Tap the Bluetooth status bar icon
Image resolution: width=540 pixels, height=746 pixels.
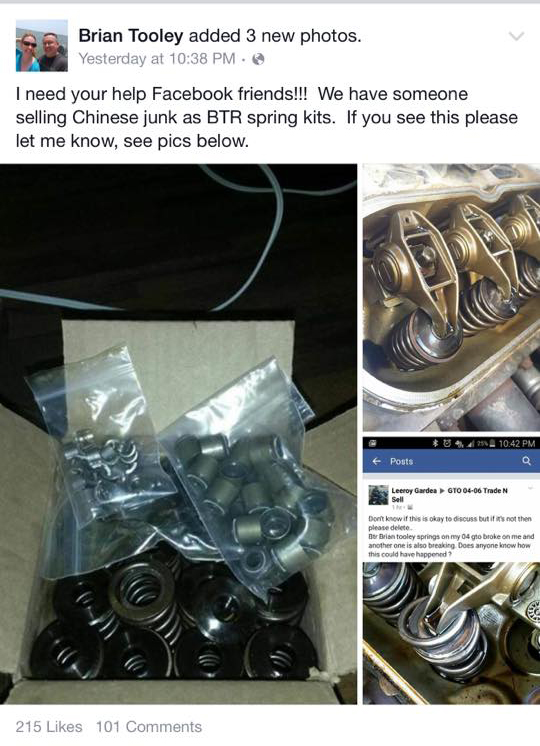(434, 443)
